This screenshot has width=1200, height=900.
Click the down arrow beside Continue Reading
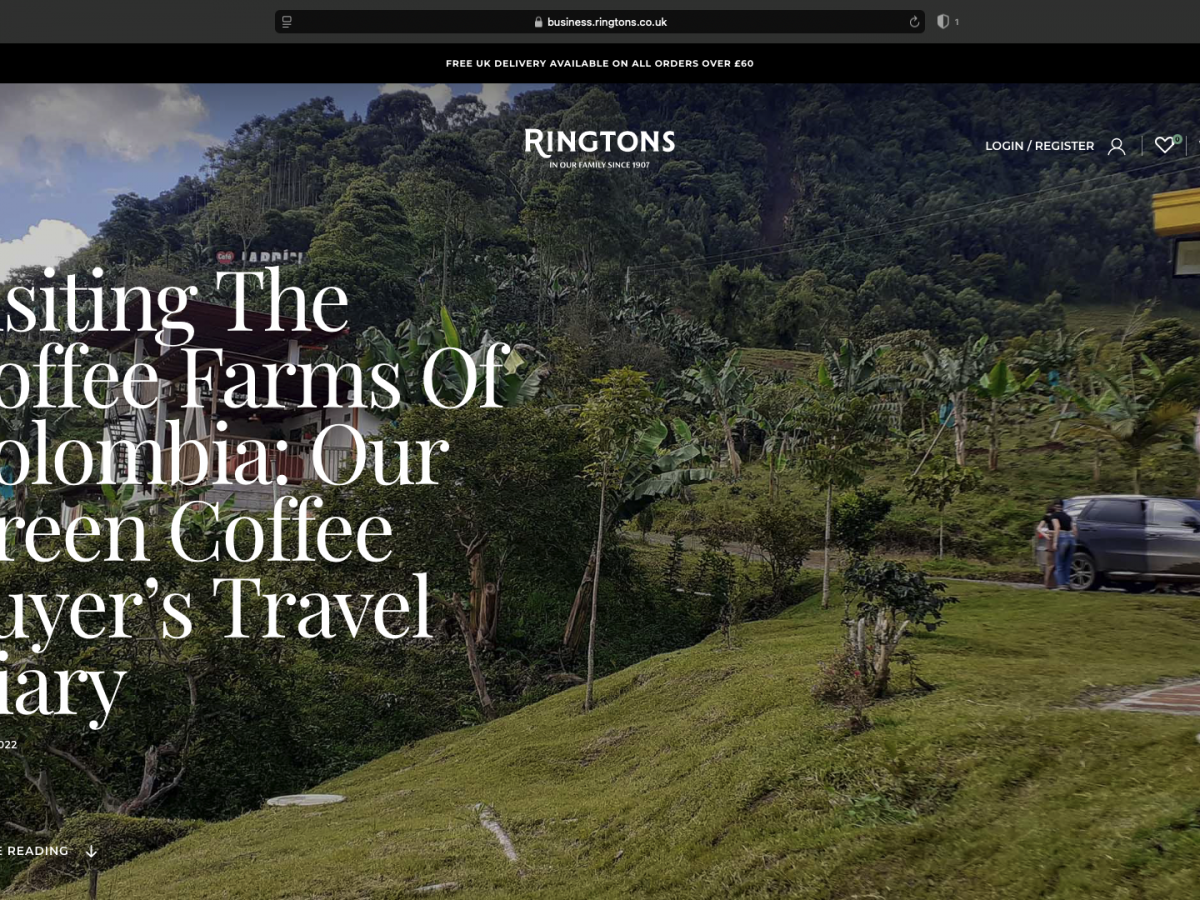91,851
